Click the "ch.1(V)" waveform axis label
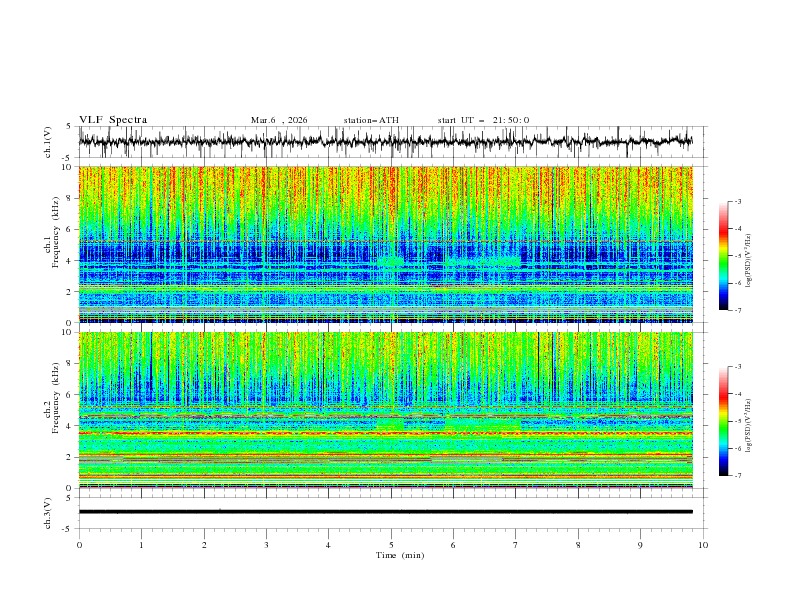The width and height of the screenshot is (792, 612). (x=48, y=142)
